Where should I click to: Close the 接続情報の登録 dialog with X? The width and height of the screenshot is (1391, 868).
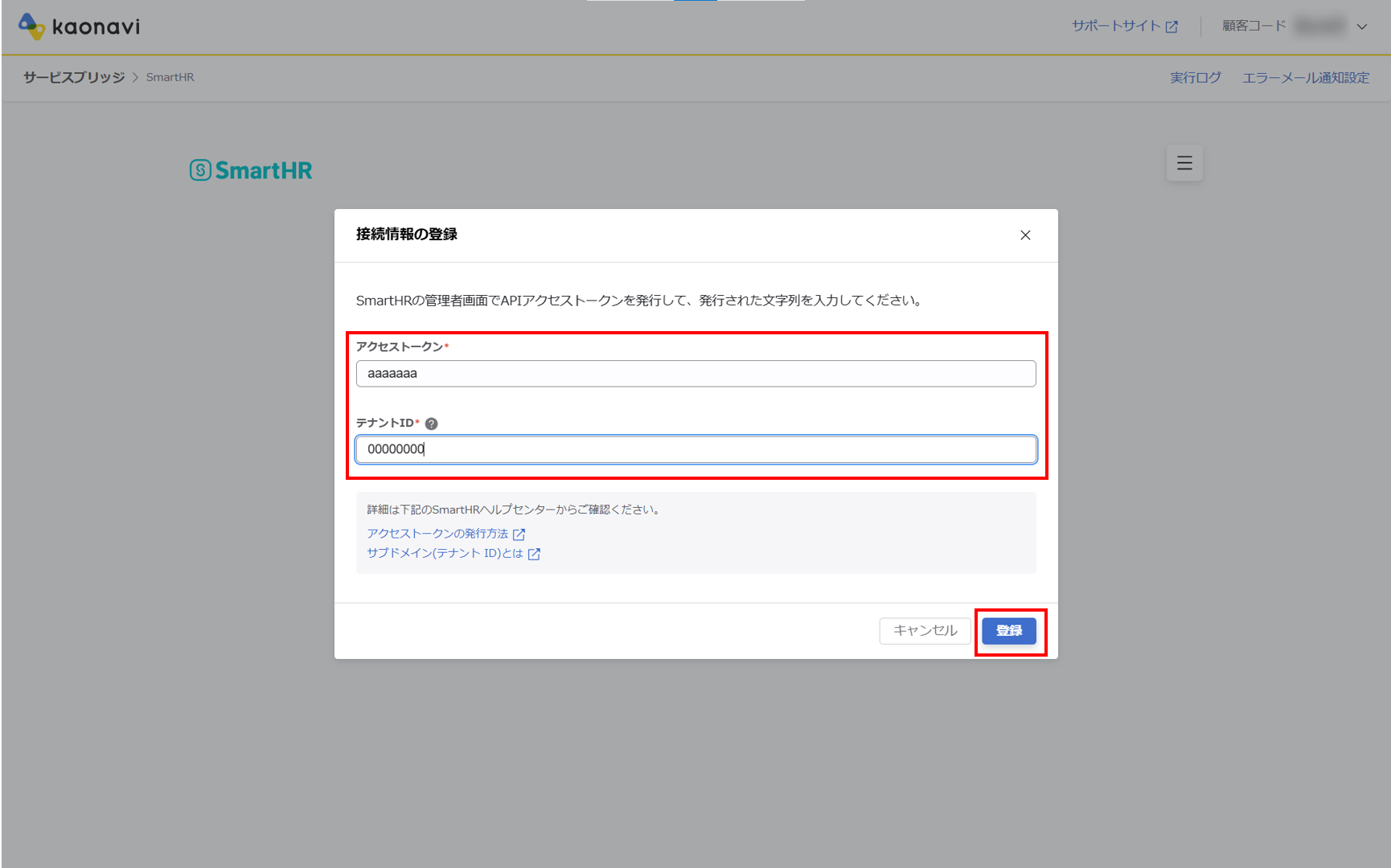1025,235
